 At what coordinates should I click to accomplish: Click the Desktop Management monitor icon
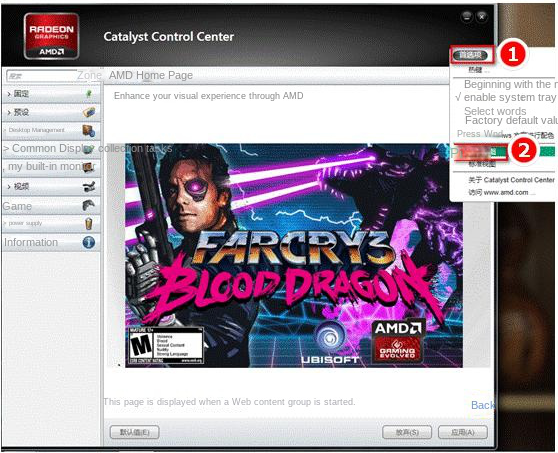tap(89, 131)
